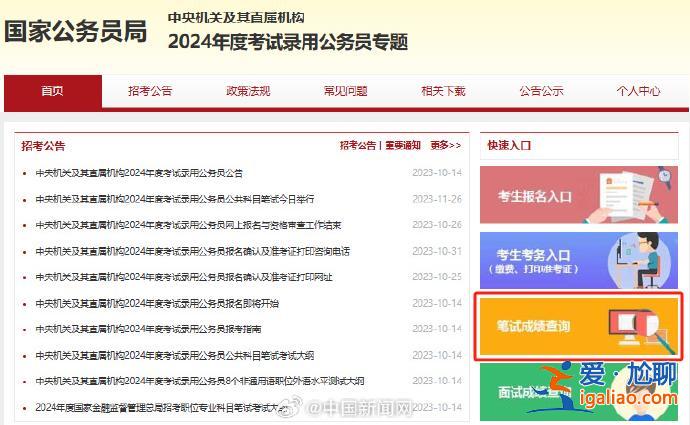
Task: Click the 2024年度考试录用公务员专题 heading
Action: pyautogui.click(x=288, y=42)
